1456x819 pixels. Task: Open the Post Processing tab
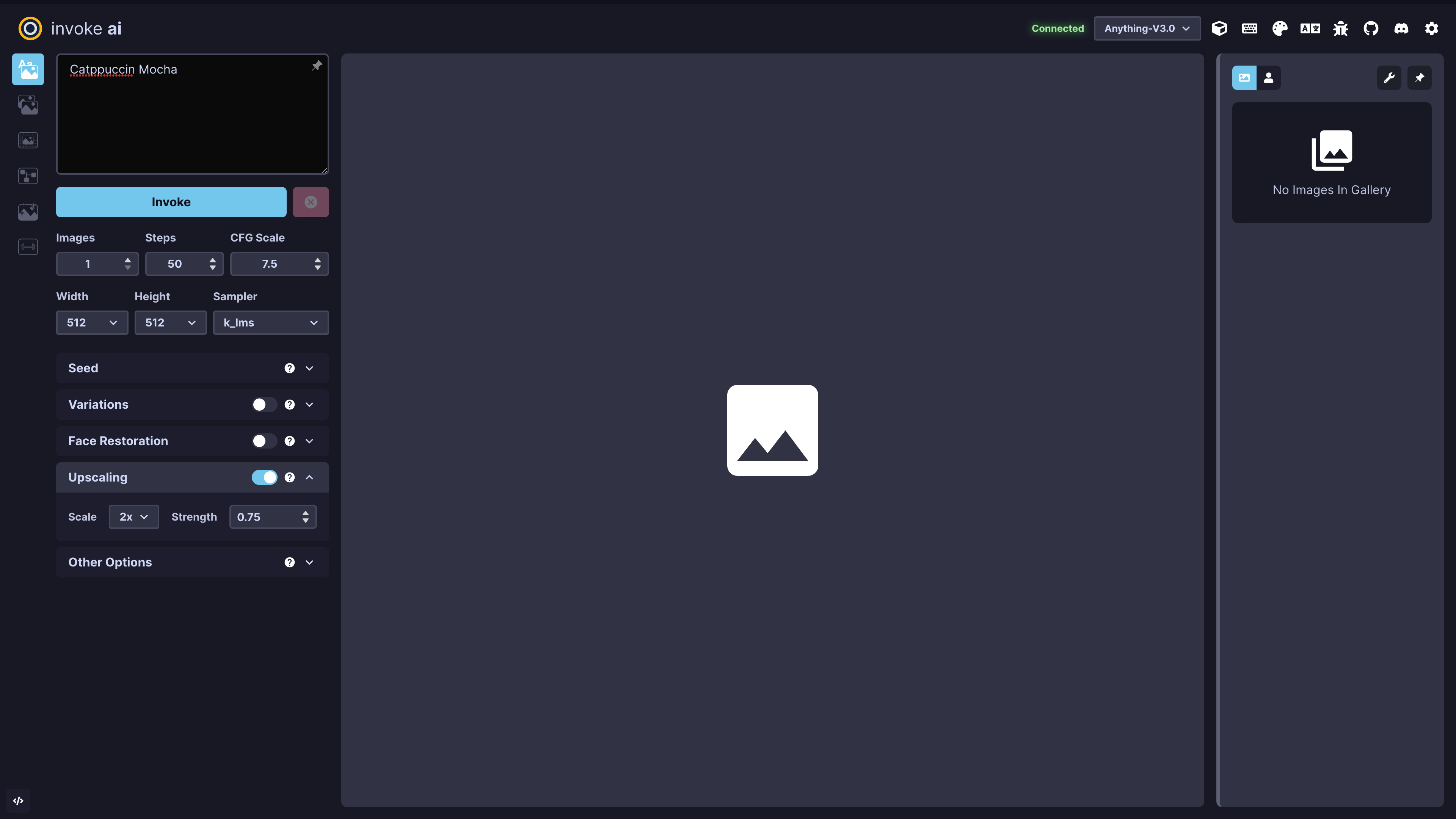pos(28,212)
